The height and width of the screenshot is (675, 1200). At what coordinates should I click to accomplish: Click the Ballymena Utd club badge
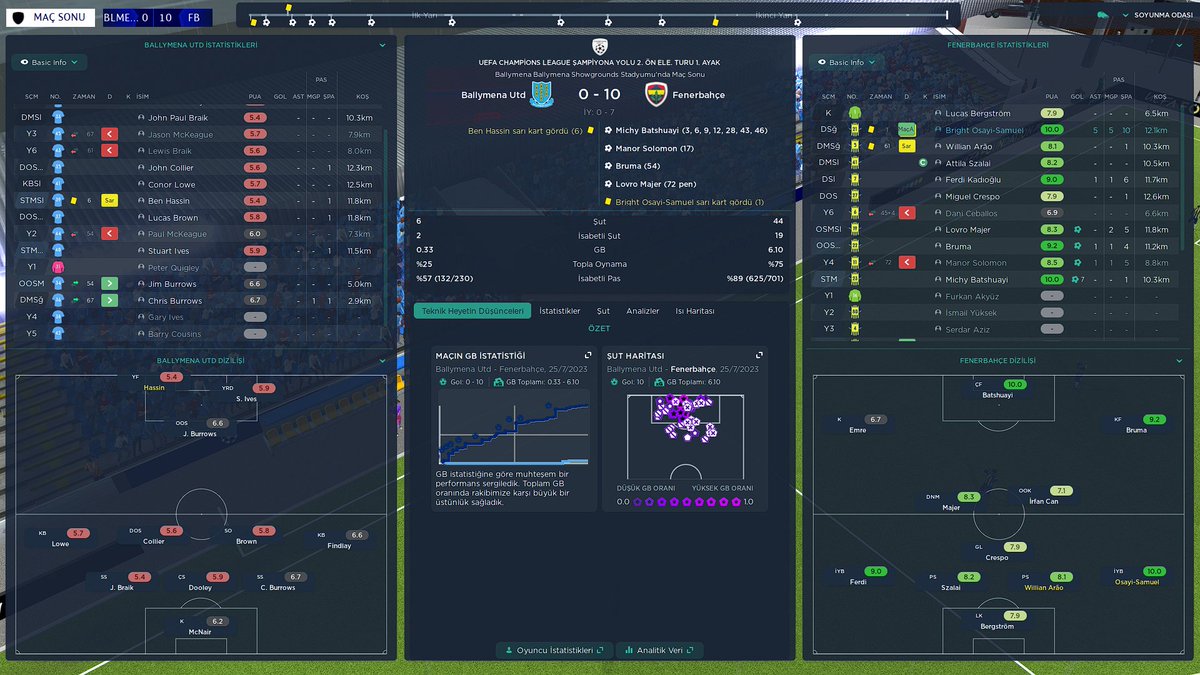tap(542, 92)
